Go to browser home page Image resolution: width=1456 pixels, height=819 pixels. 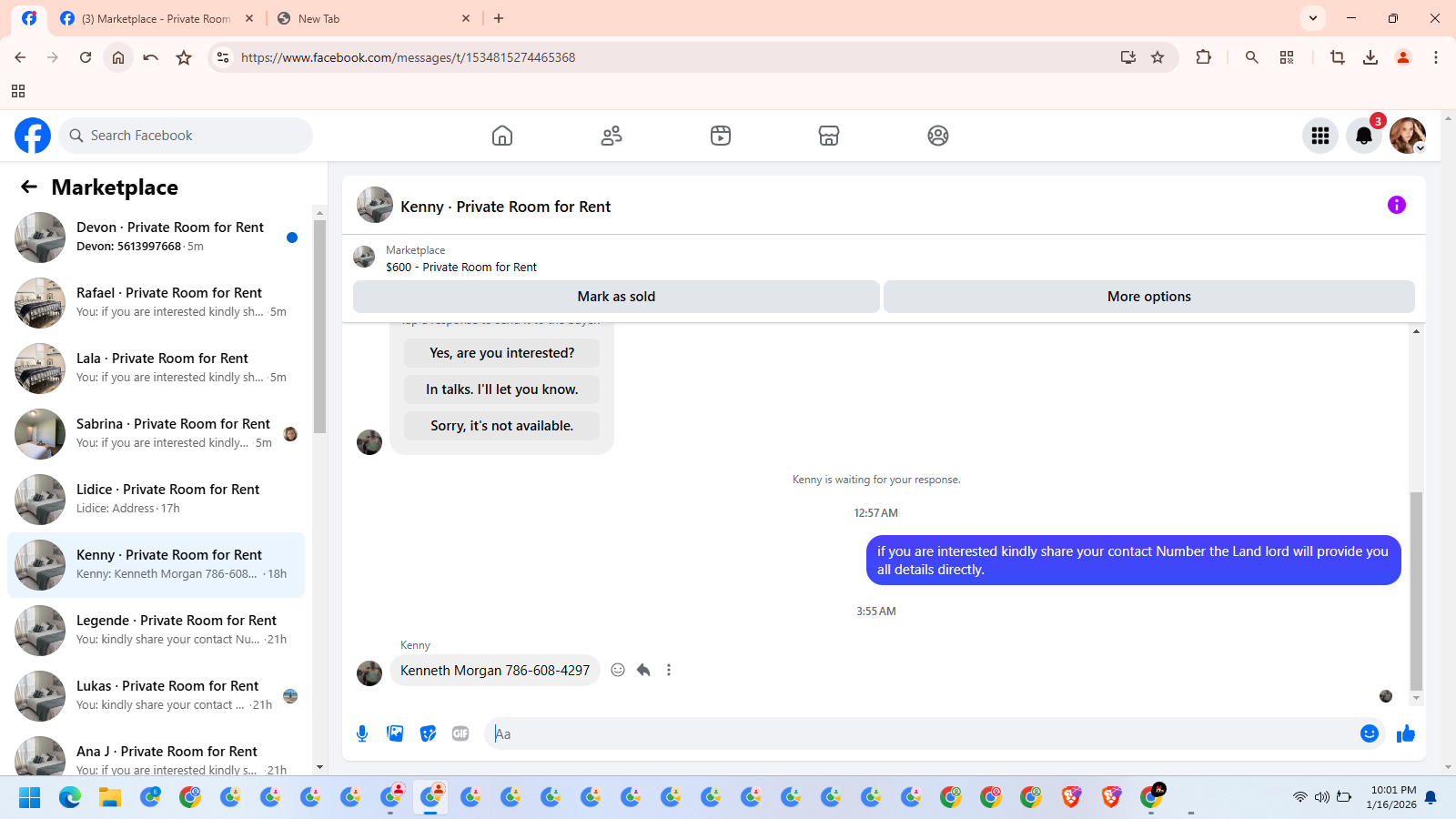[x=118, y=57]
